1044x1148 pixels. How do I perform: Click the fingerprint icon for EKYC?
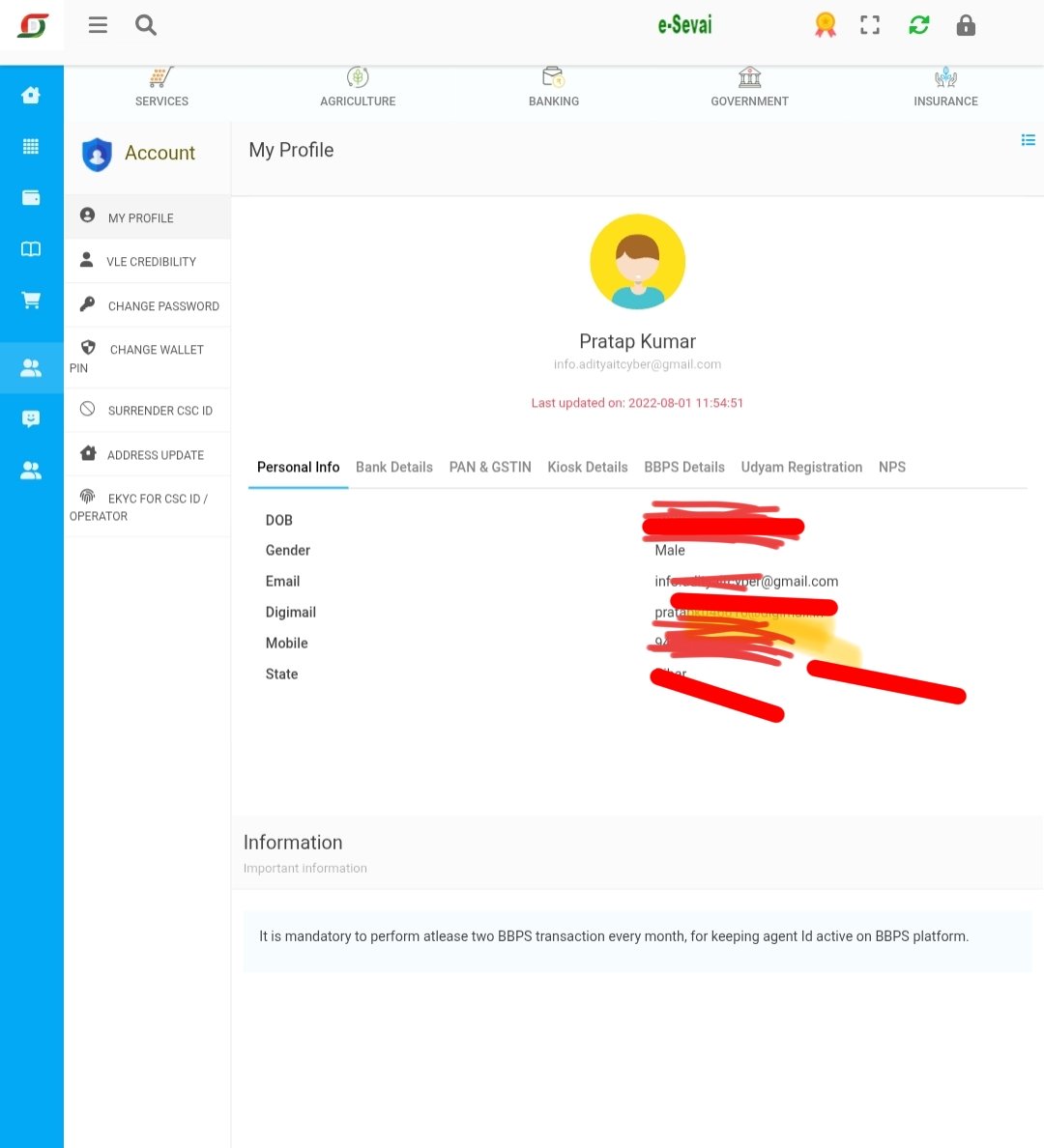point(87,497)
